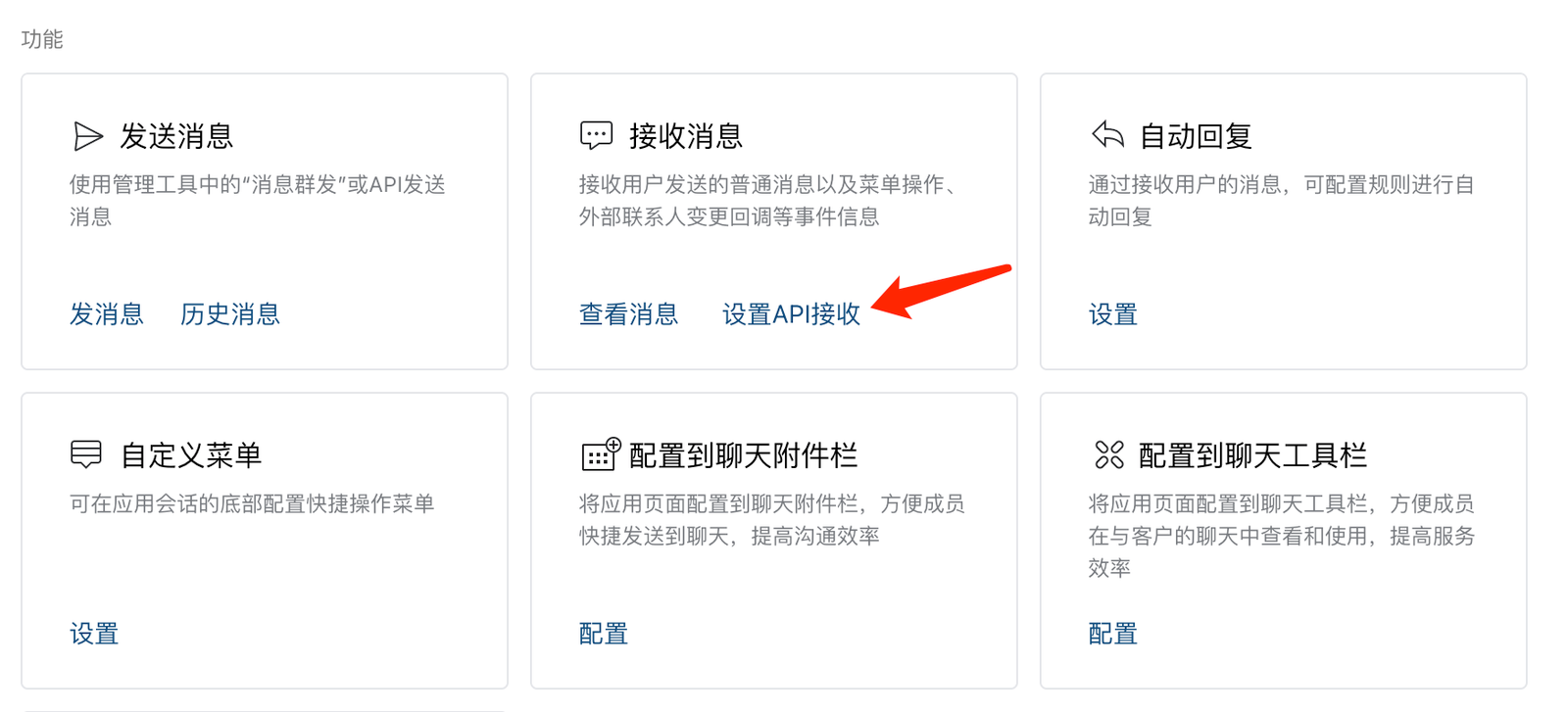1568x712 pixels.
Task: Open 设置 in the 自定义菜单 card
Action: [94, 634]
